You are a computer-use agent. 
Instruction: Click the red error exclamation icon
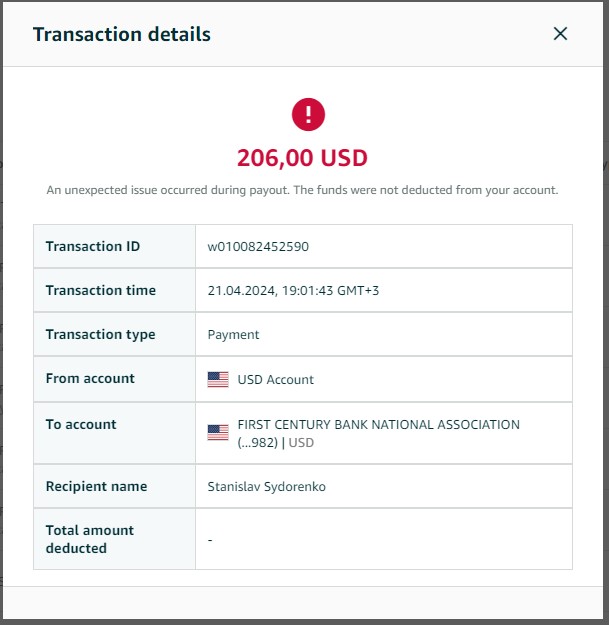coord(308,114)
